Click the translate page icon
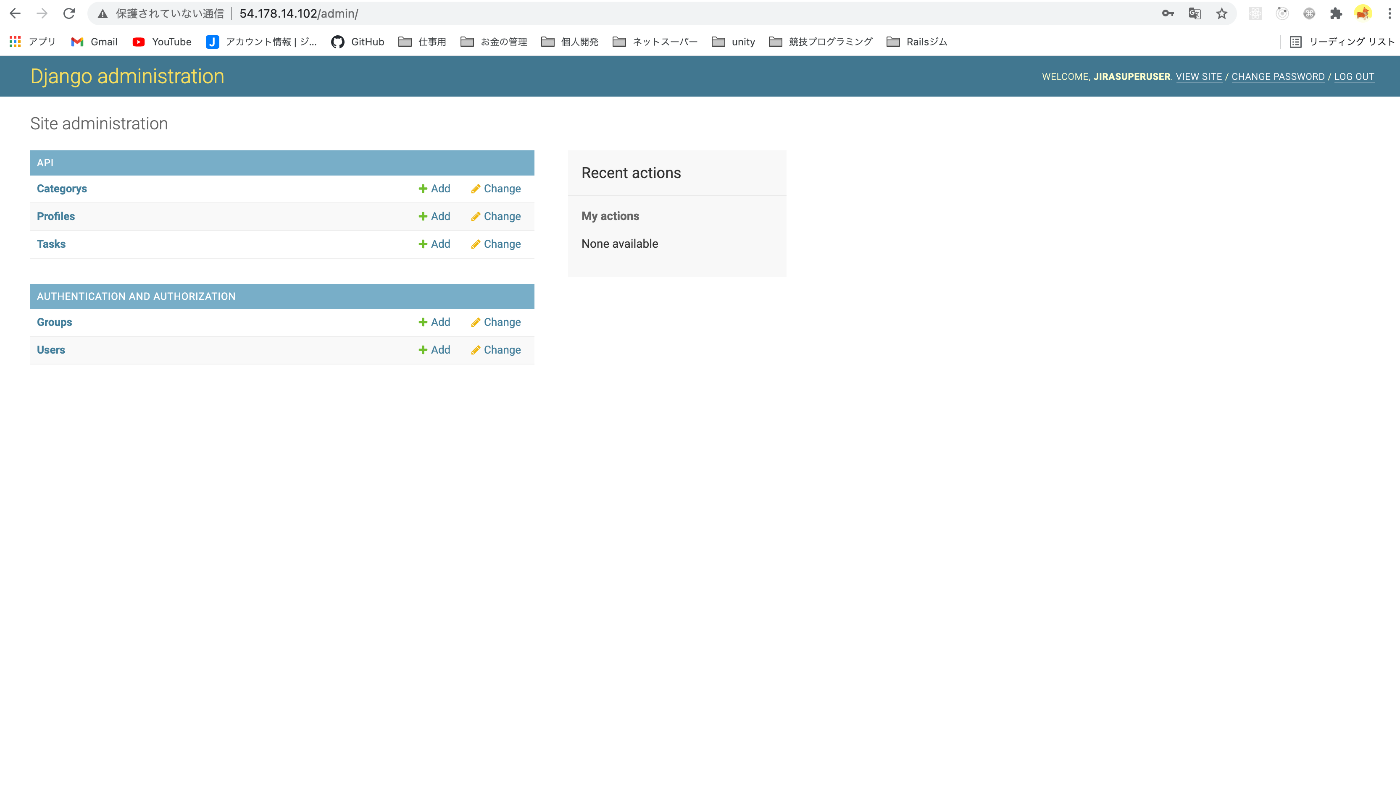 (x=1195, y=14)
